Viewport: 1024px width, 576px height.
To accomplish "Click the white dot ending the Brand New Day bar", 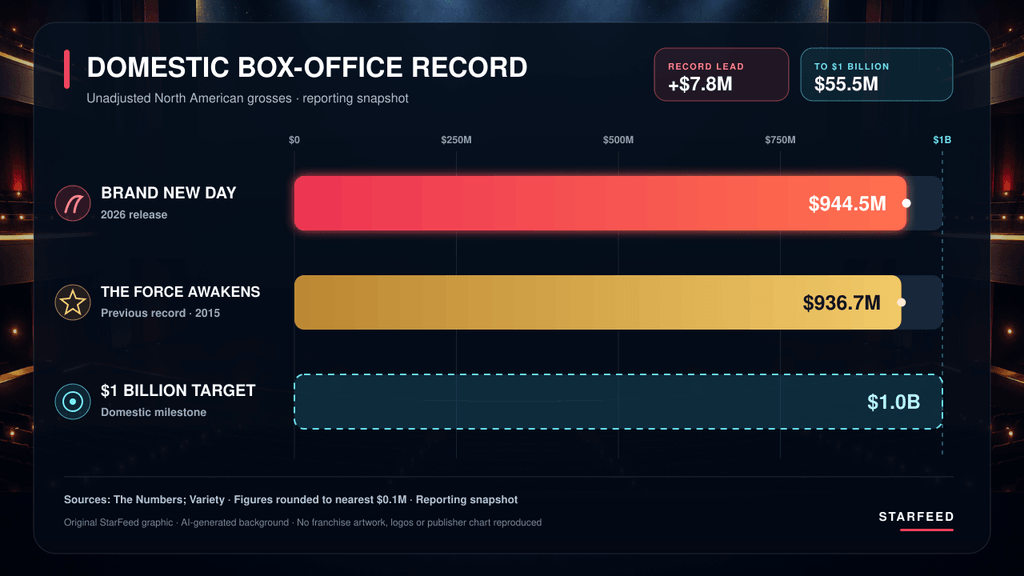I will pyautogui.click(x=906, y=203).
